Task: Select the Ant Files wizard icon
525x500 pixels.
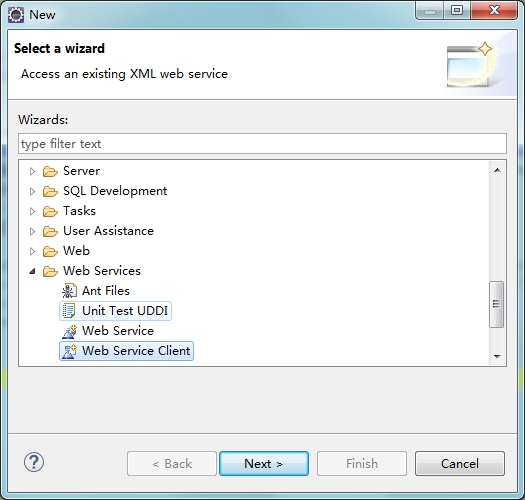Action: pos(69,291)
